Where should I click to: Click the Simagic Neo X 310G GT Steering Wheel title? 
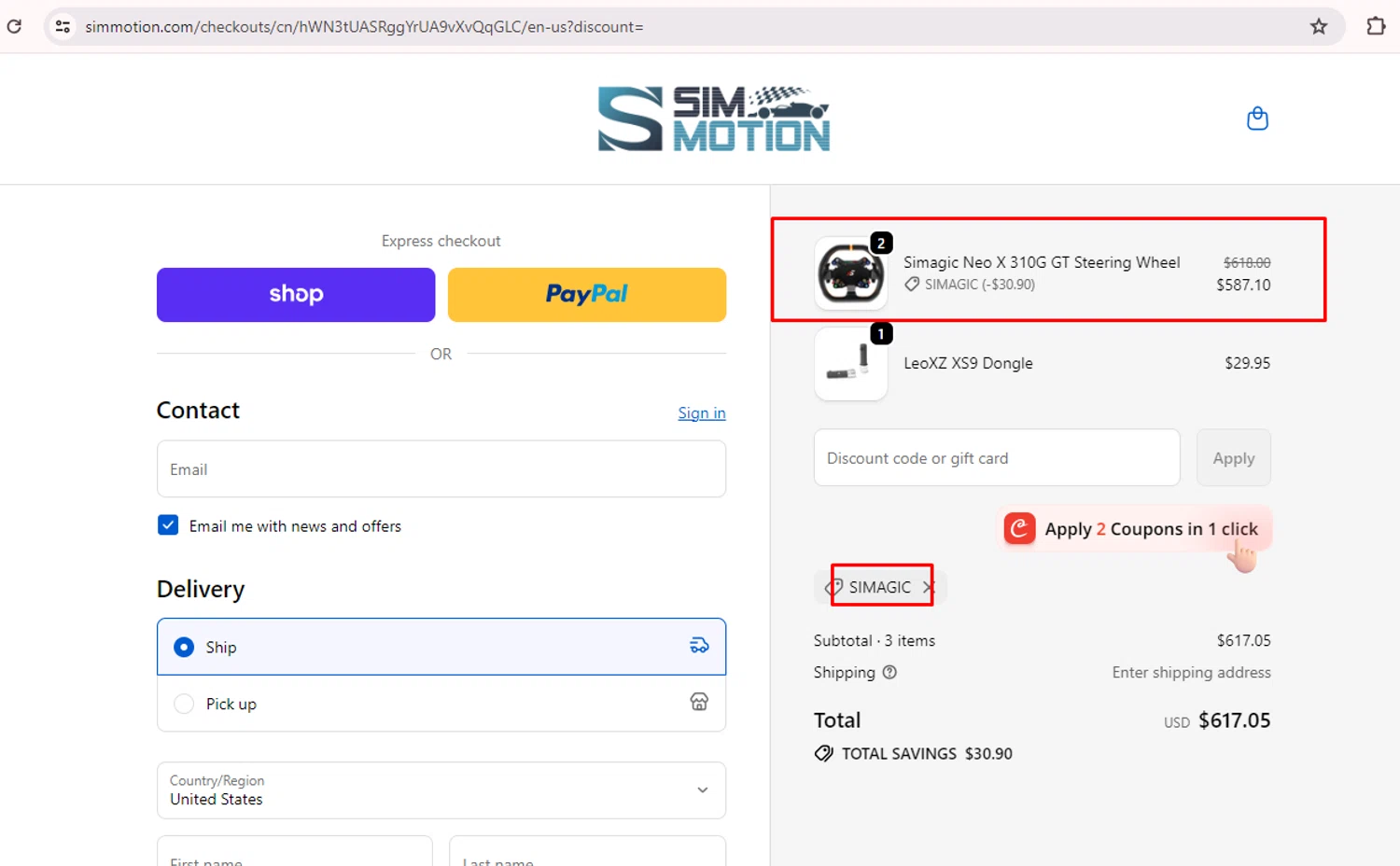(1042, 262)
